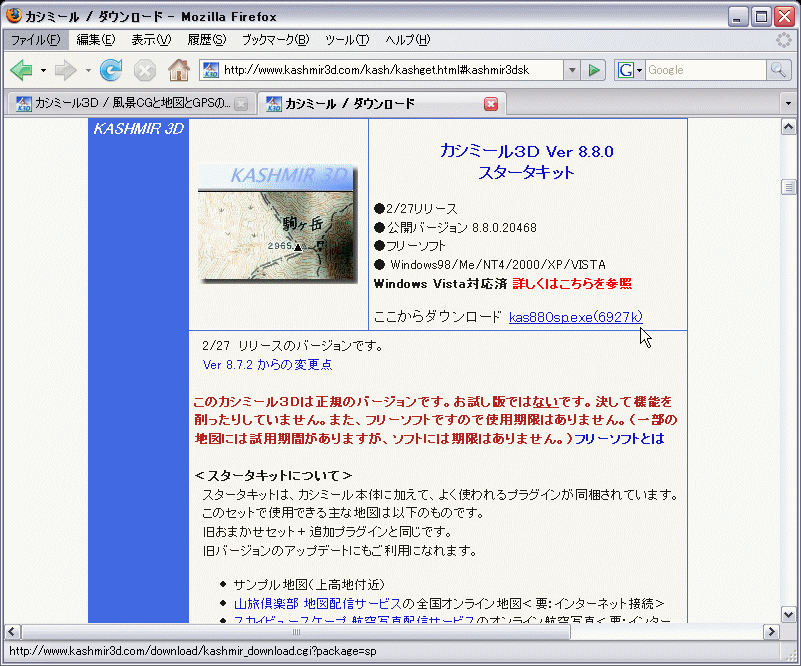801x666 pixels.
Task: Click text 公開バージョン 8.8.0.20468
Action: 462,228
